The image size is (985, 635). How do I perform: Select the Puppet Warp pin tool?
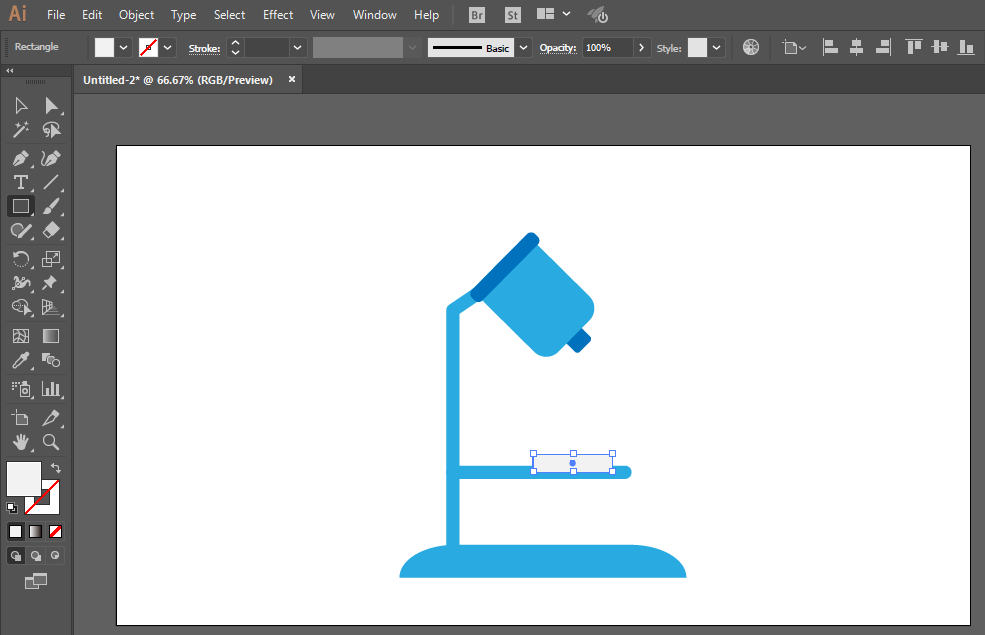tap(51, 283)
